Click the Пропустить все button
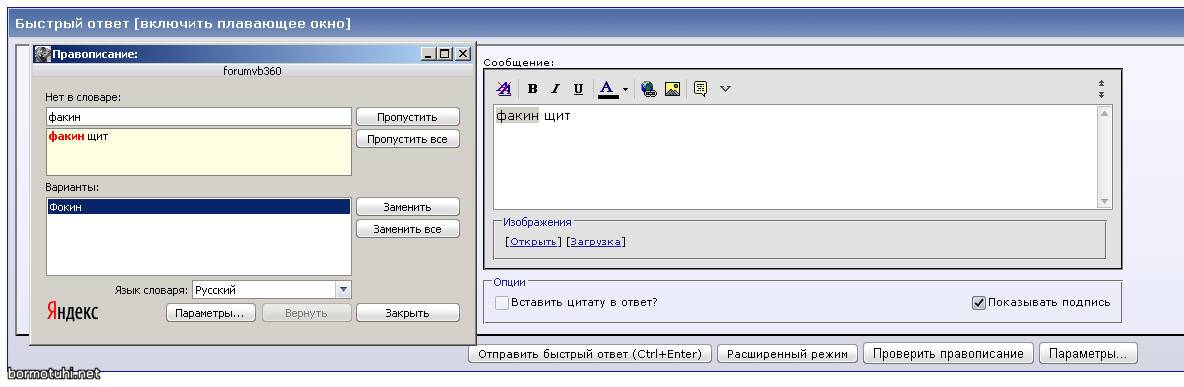Viewport: 1184px width, 387px height. pos(408,139)
